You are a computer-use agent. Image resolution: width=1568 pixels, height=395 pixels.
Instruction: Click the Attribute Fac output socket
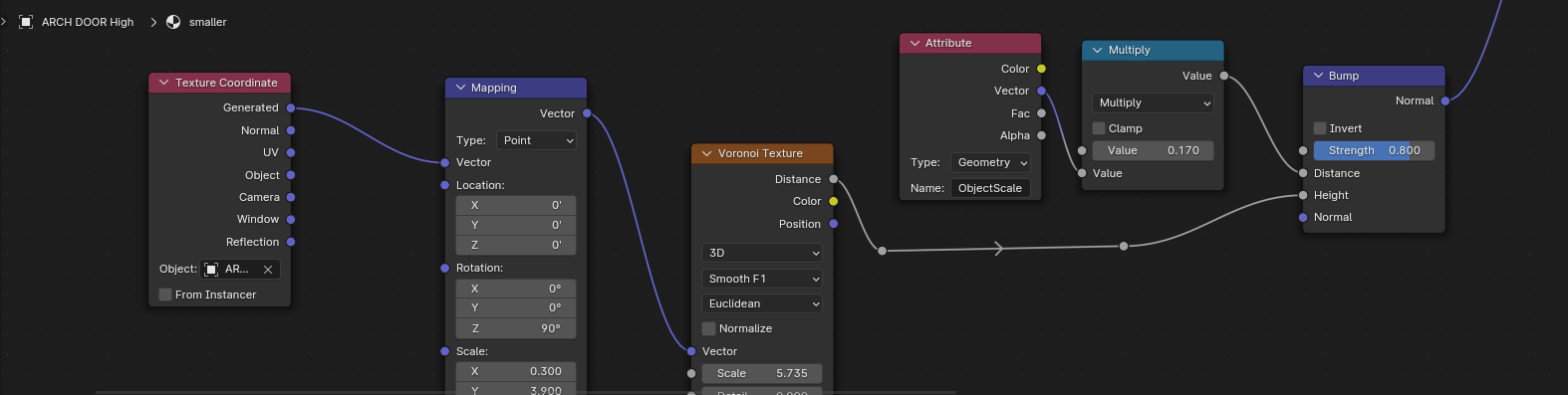(1042, 113)
